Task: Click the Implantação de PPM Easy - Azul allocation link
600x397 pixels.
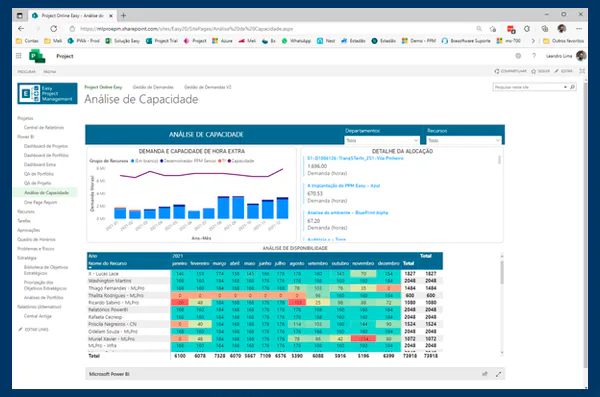Action: [344, 186]
